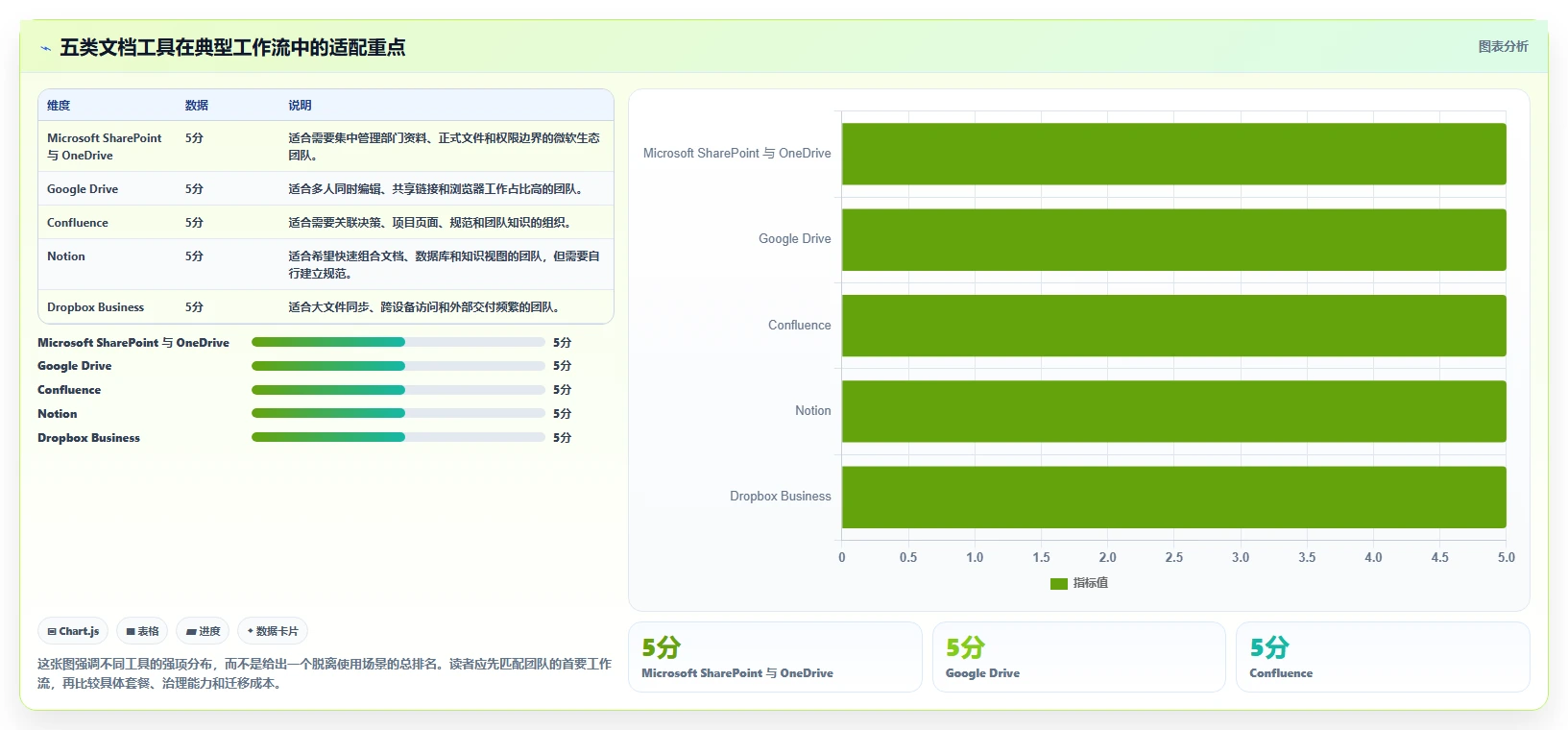Click the small blue icon beside the title
The image size is (1568, 730).
pyautogui.click(x=45, y=48)
